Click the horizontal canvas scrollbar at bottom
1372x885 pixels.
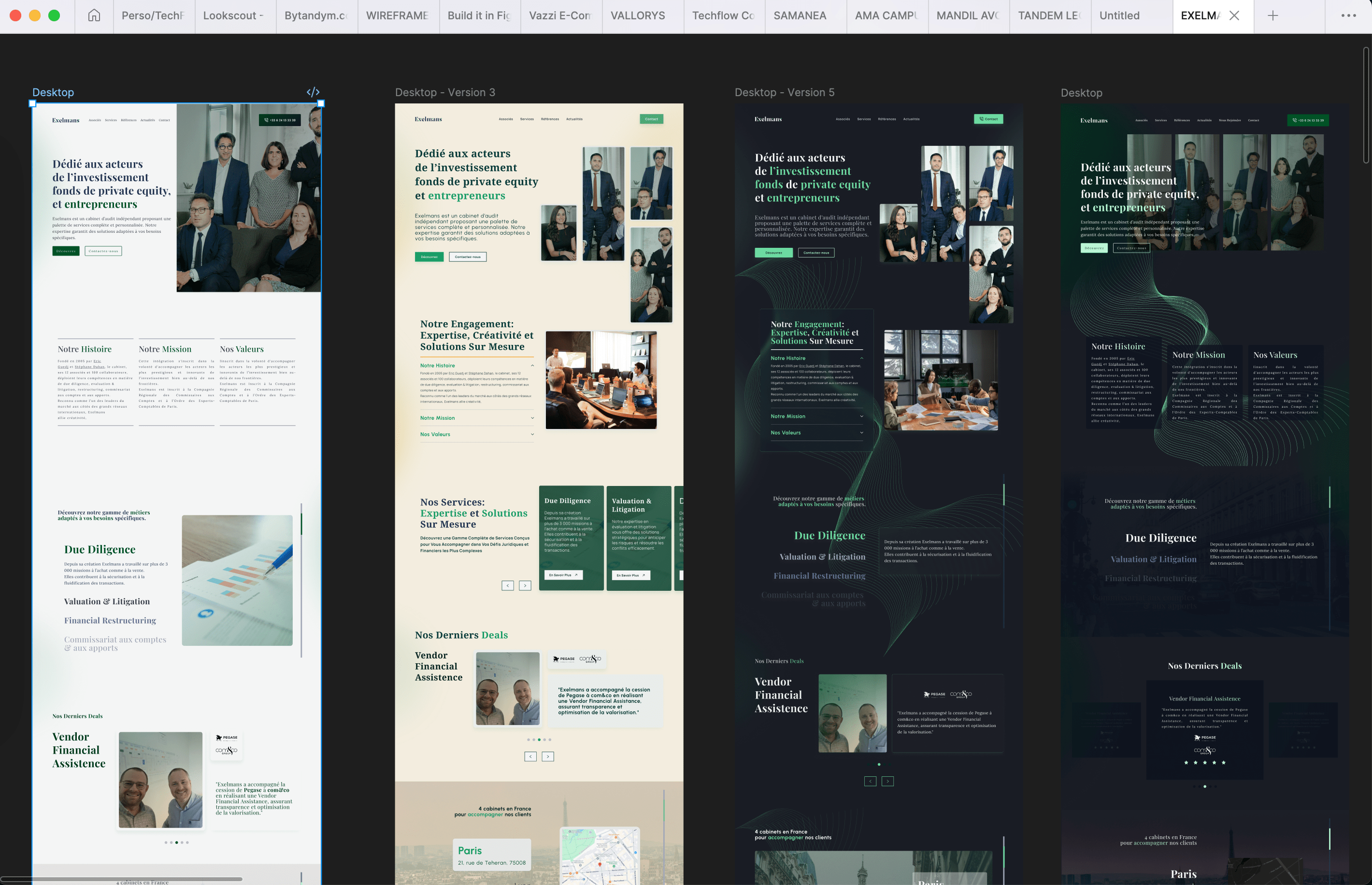pyautogui.click(x=121, y=879)
